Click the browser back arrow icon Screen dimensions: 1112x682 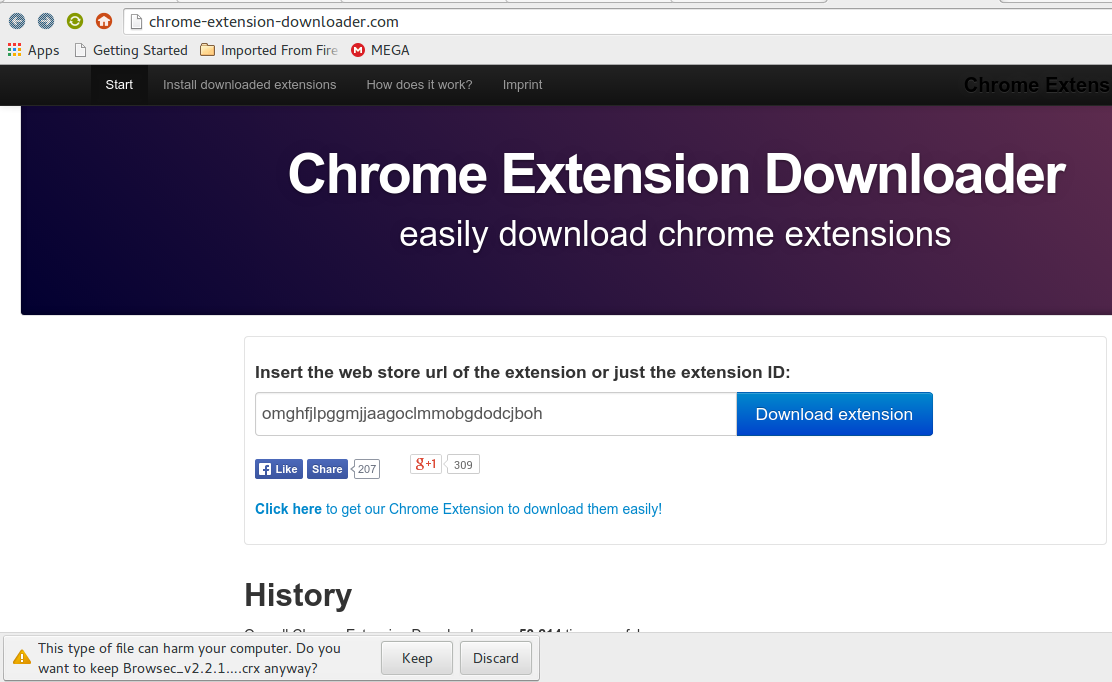pyautogui.click(x=17, y=21)
